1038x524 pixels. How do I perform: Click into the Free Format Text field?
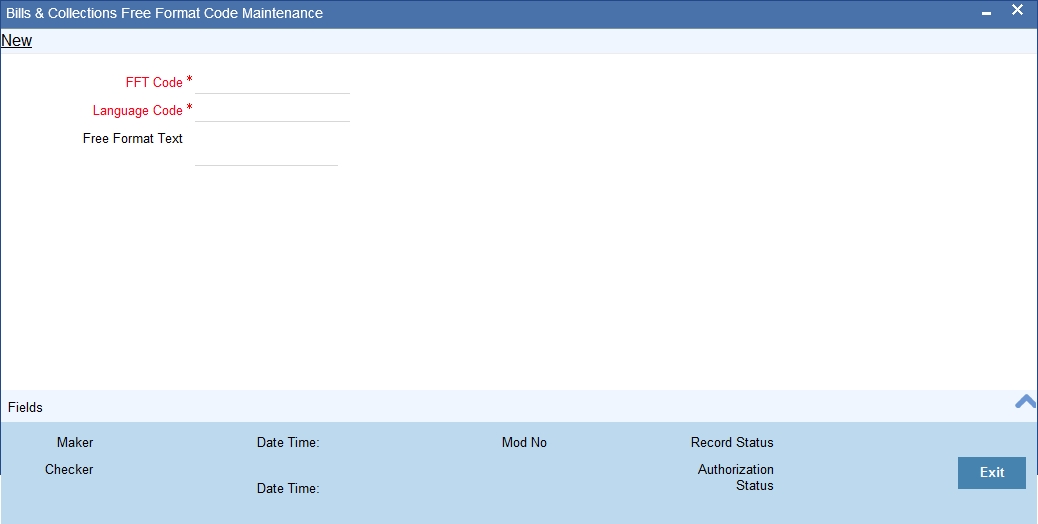click(x=266, y=149)
